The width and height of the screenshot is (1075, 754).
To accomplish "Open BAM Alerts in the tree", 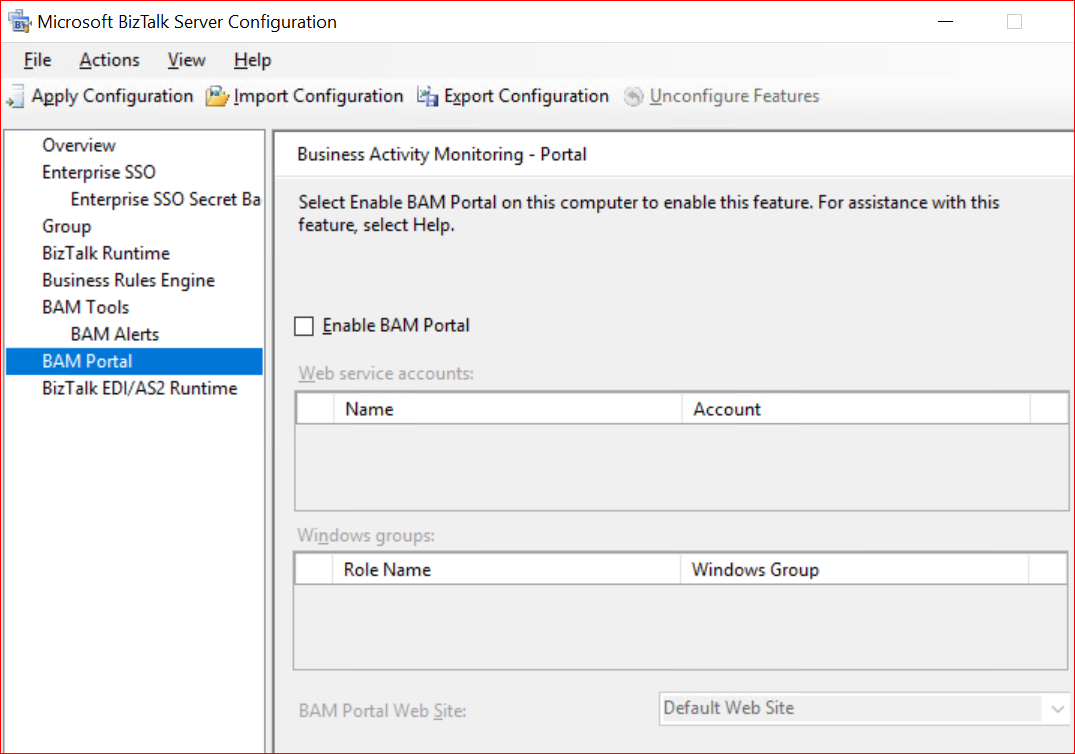I will (114, 335).
